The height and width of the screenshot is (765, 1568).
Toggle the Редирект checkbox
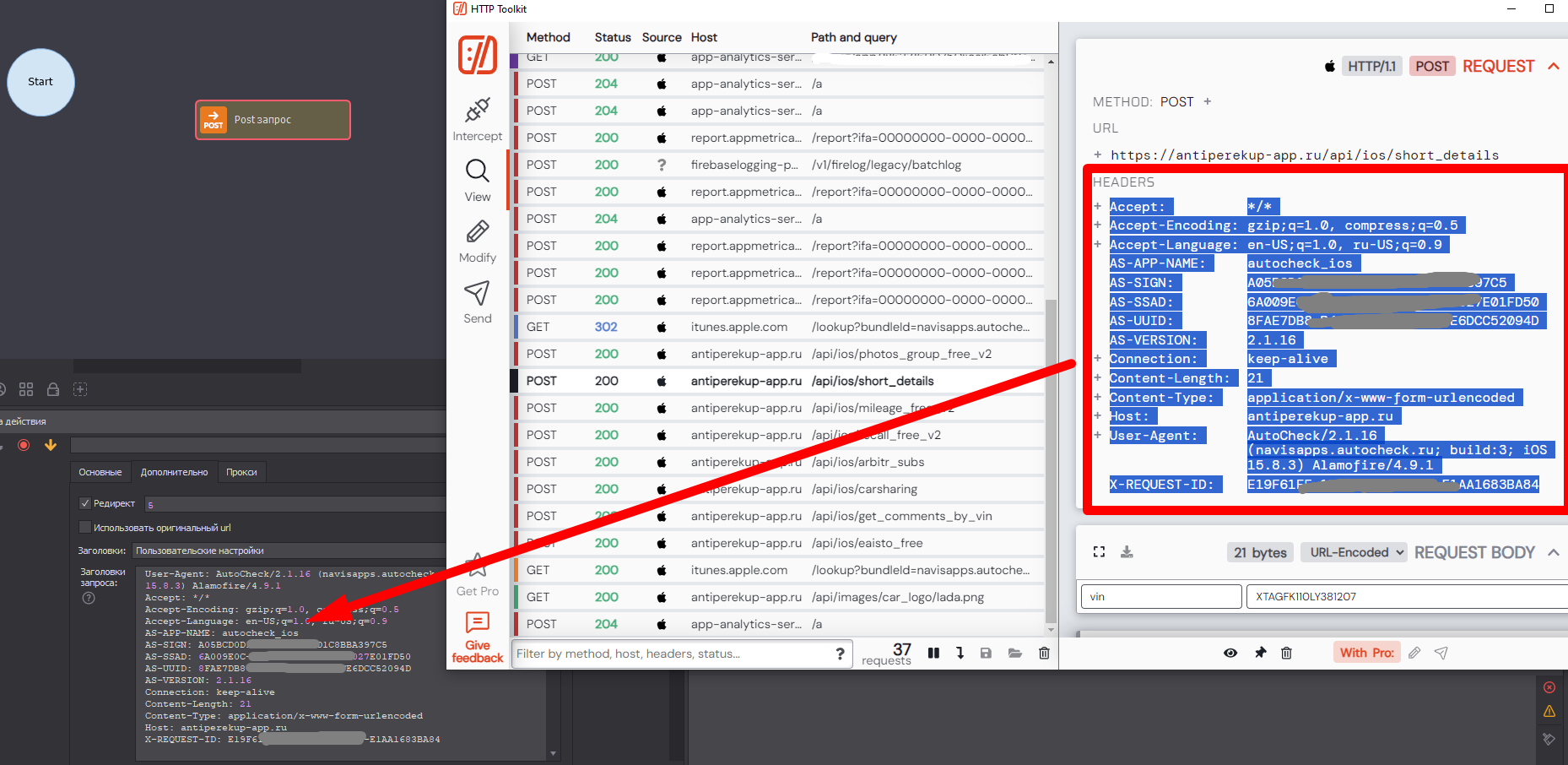[84, 503]
